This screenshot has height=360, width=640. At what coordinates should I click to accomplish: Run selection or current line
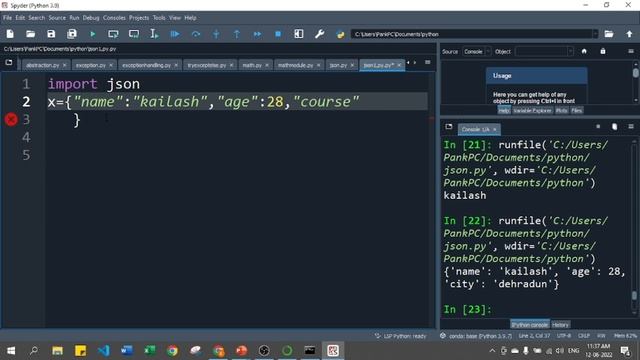tap(154, 34)
